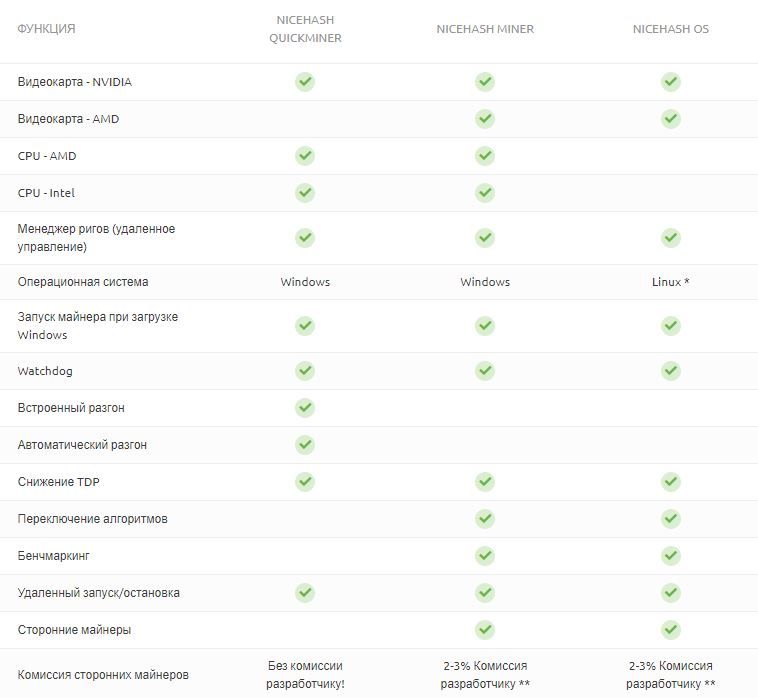This screenshot has width=758, height=698.
Task: Click the rig manager checkmark under NiceHash OS
Action: click(x=671, y=238)
